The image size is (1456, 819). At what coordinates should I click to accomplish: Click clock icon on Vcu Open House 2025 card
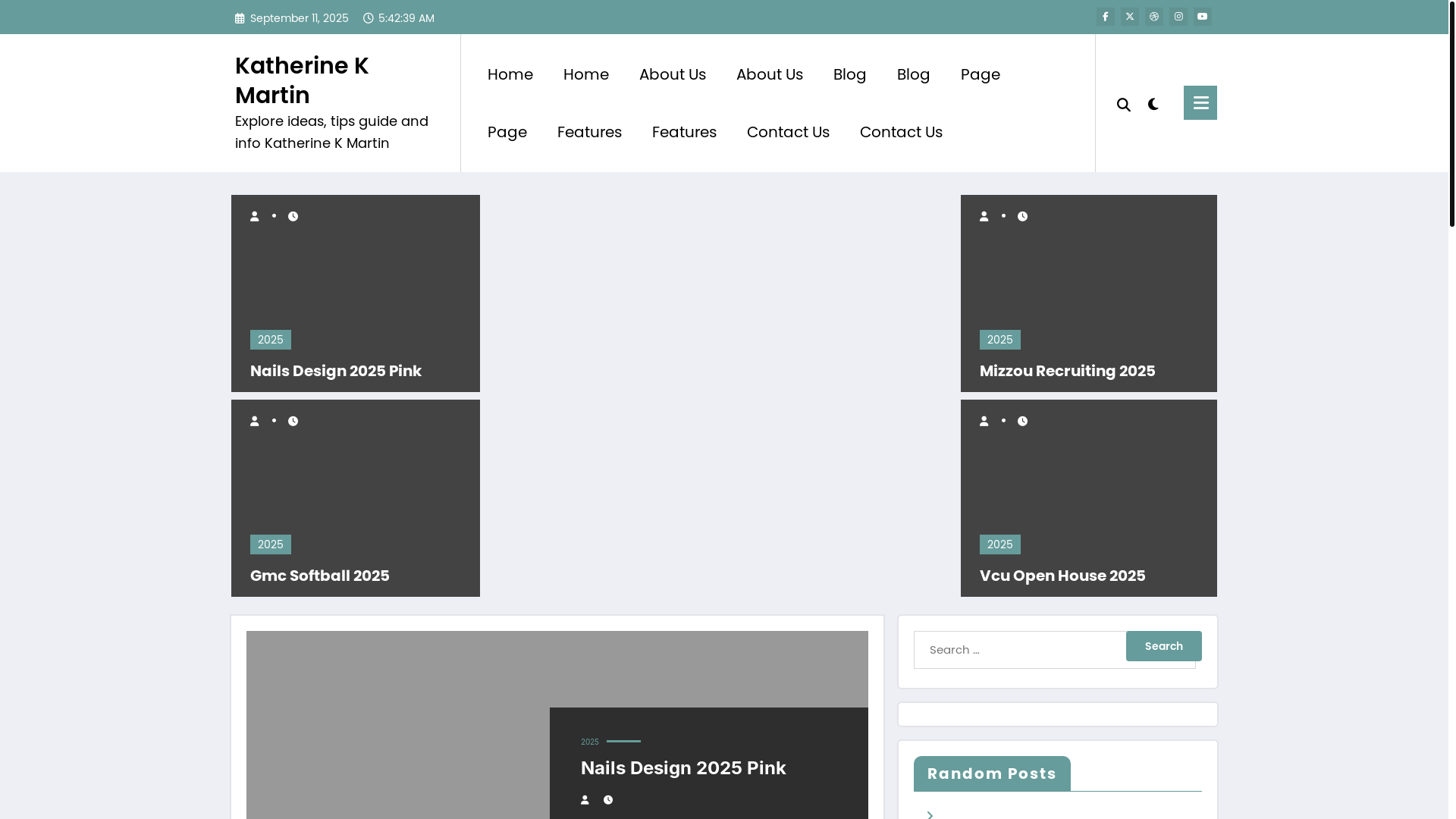[1023, 421]
